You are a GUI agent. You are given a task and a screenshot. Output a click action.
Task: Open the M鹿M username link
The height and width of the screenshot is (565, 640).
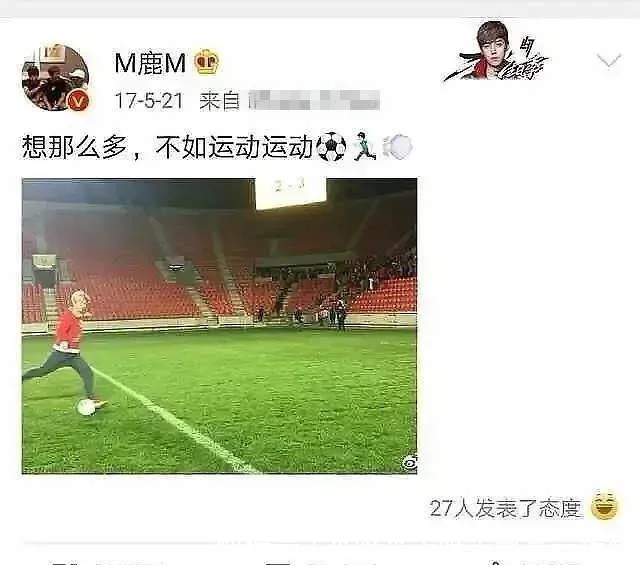pyautogui.click(x=150, y=63)
